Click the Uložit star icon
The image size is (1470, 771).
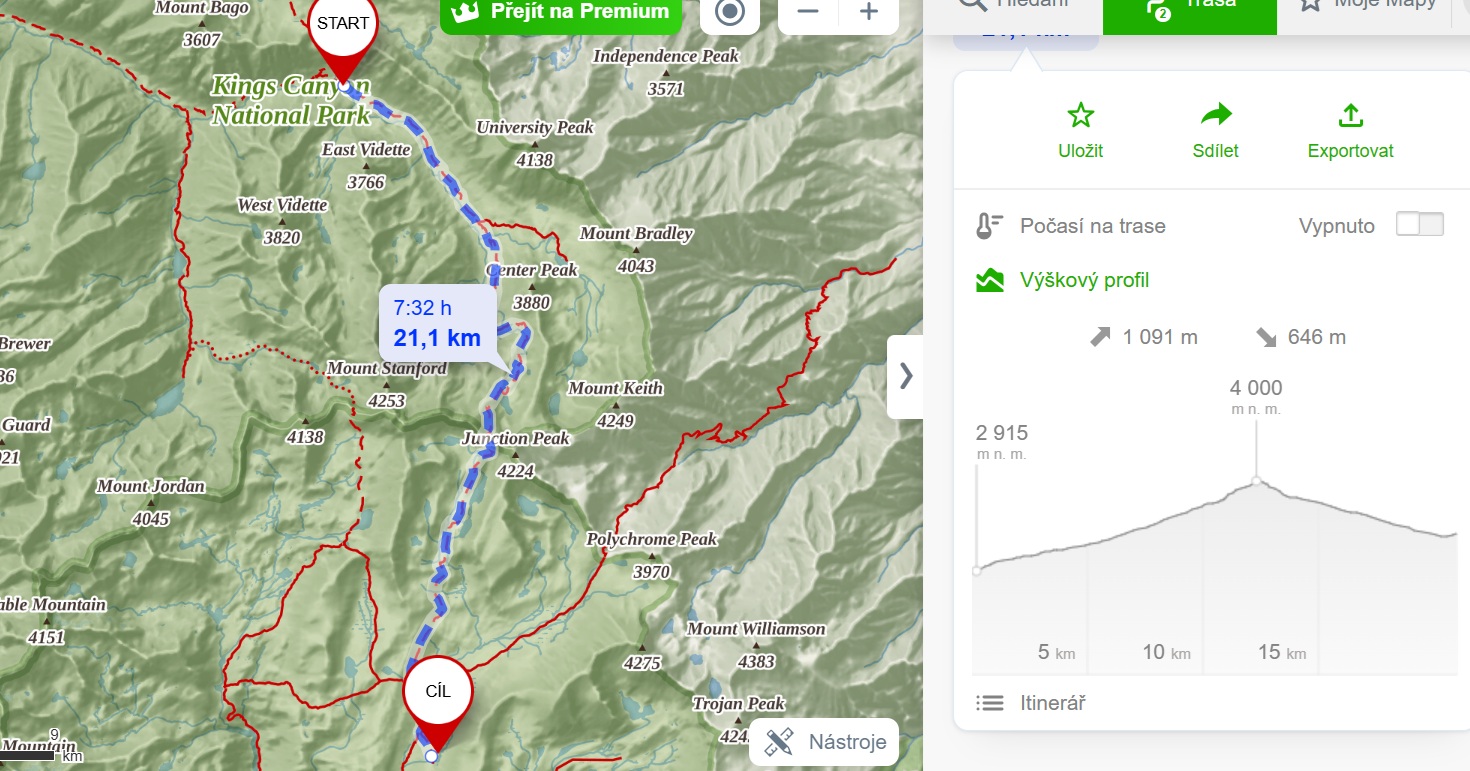(x=1080, y=115)
